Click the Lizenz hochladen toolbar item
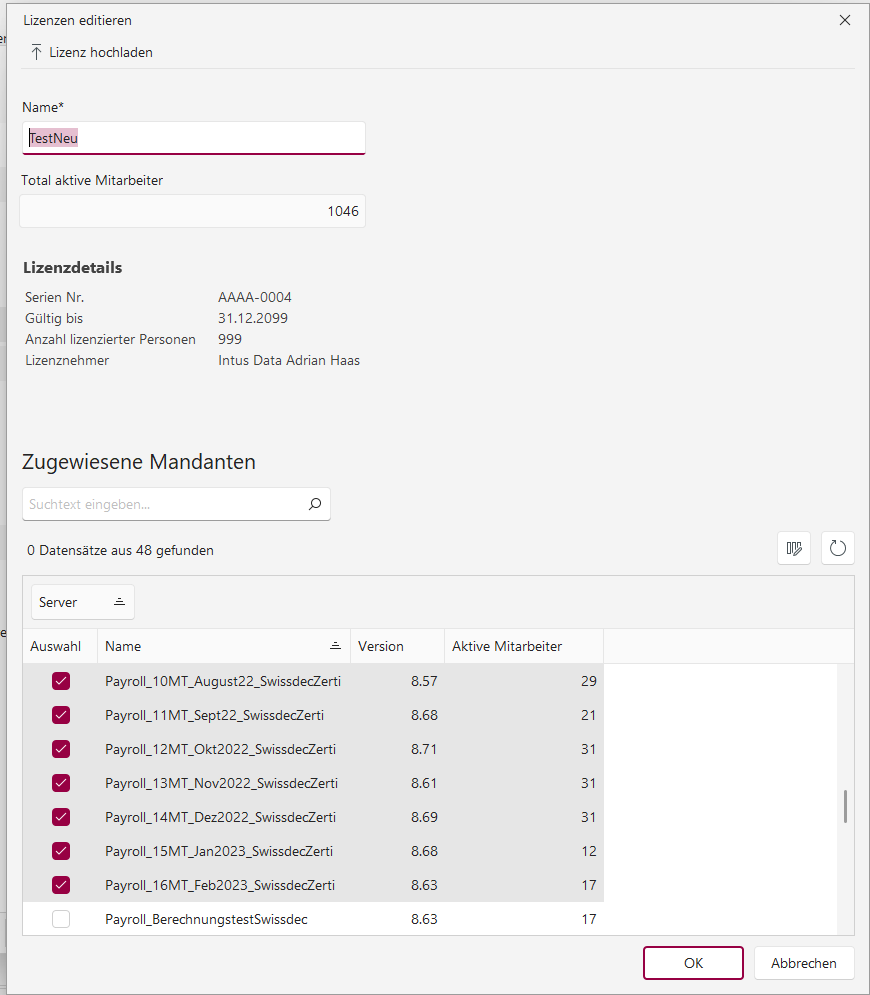Image resolution: width=870 pixels, height=995 pixels. [x=100, y=52]
